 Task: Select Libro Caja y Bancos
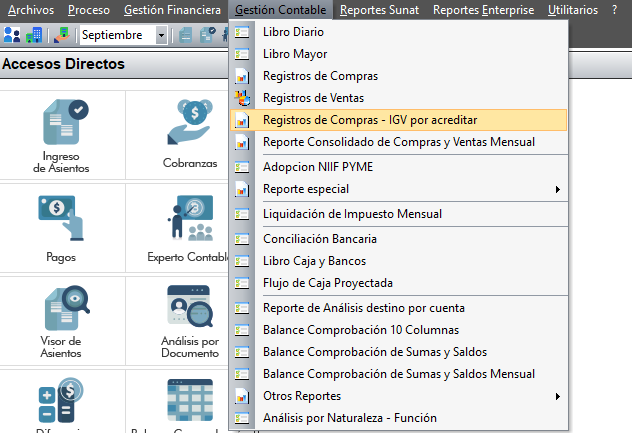tap(398, 261)
